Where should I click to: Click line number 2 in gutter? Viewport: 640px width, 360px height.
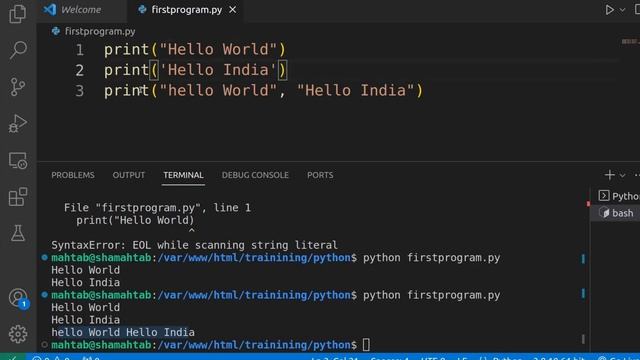pyautogui.click(x=80, y=70)
